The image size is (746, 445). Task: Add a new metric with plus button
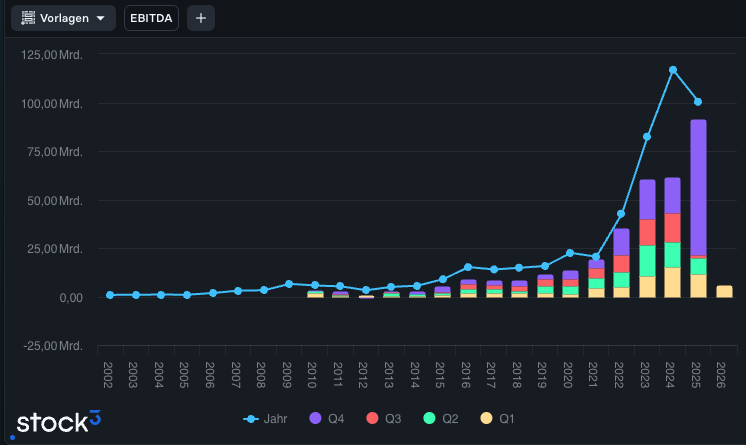(x=201, y=18)
